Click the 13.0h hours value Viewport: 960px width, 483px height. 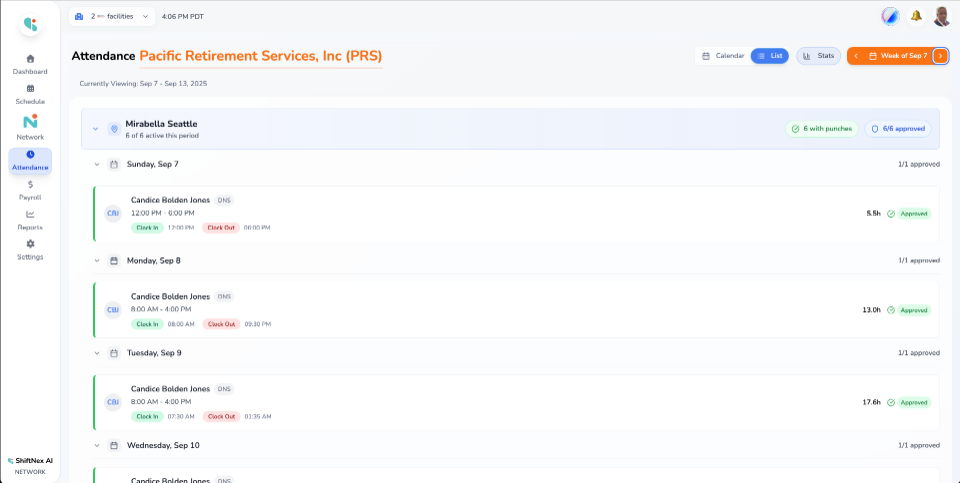871,310
